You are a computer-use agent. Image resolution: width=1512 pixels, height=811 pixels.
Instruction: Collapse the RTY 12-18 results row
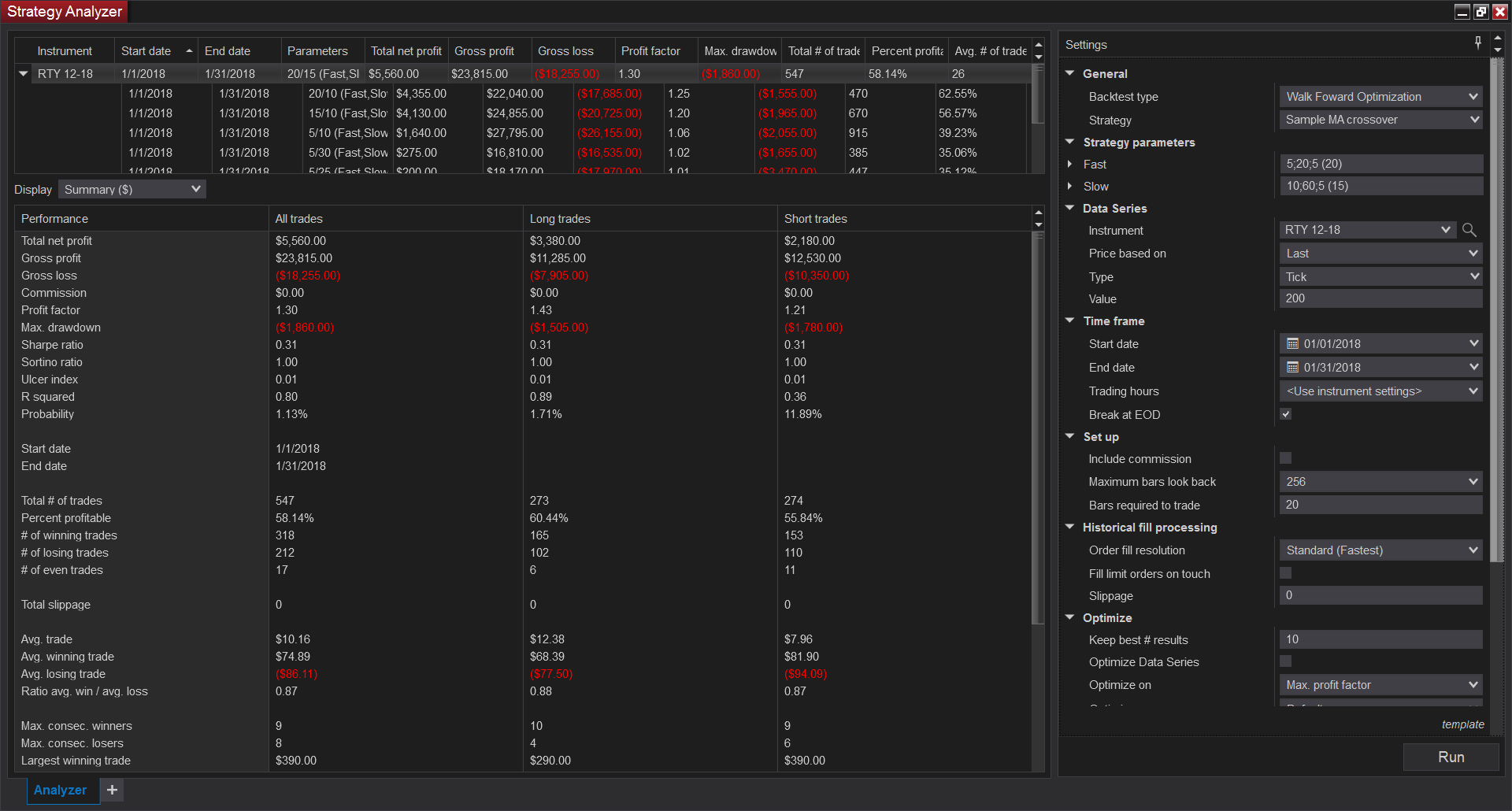(24, 74)
